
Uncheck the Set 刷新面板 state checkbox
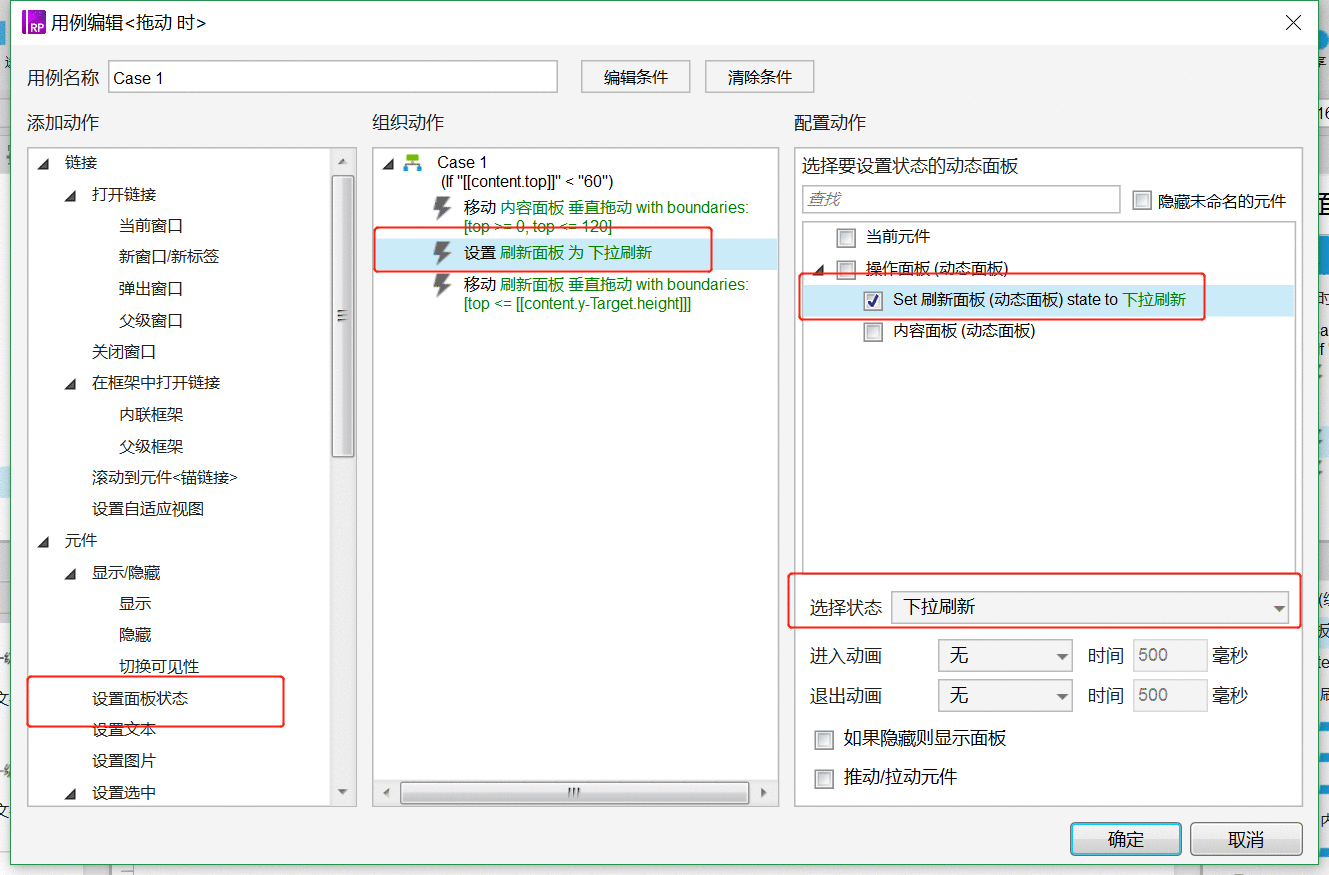pos(874,300)
